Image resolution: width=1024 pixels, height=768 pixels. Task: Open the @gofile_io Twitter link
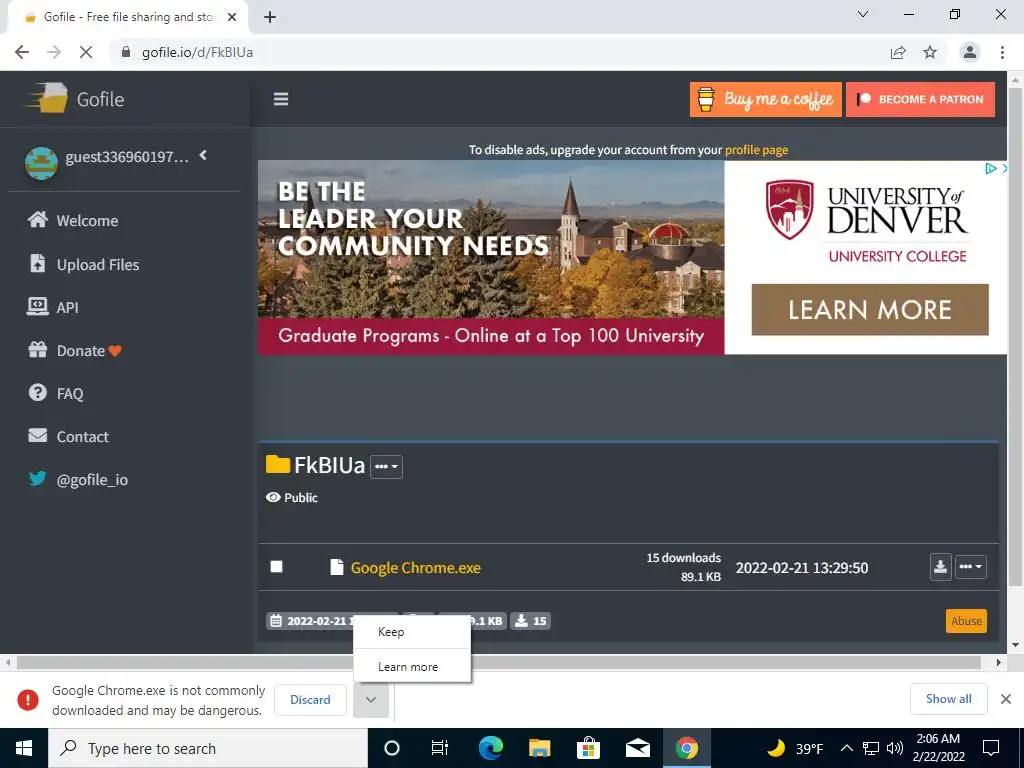[x=78, y=479]
